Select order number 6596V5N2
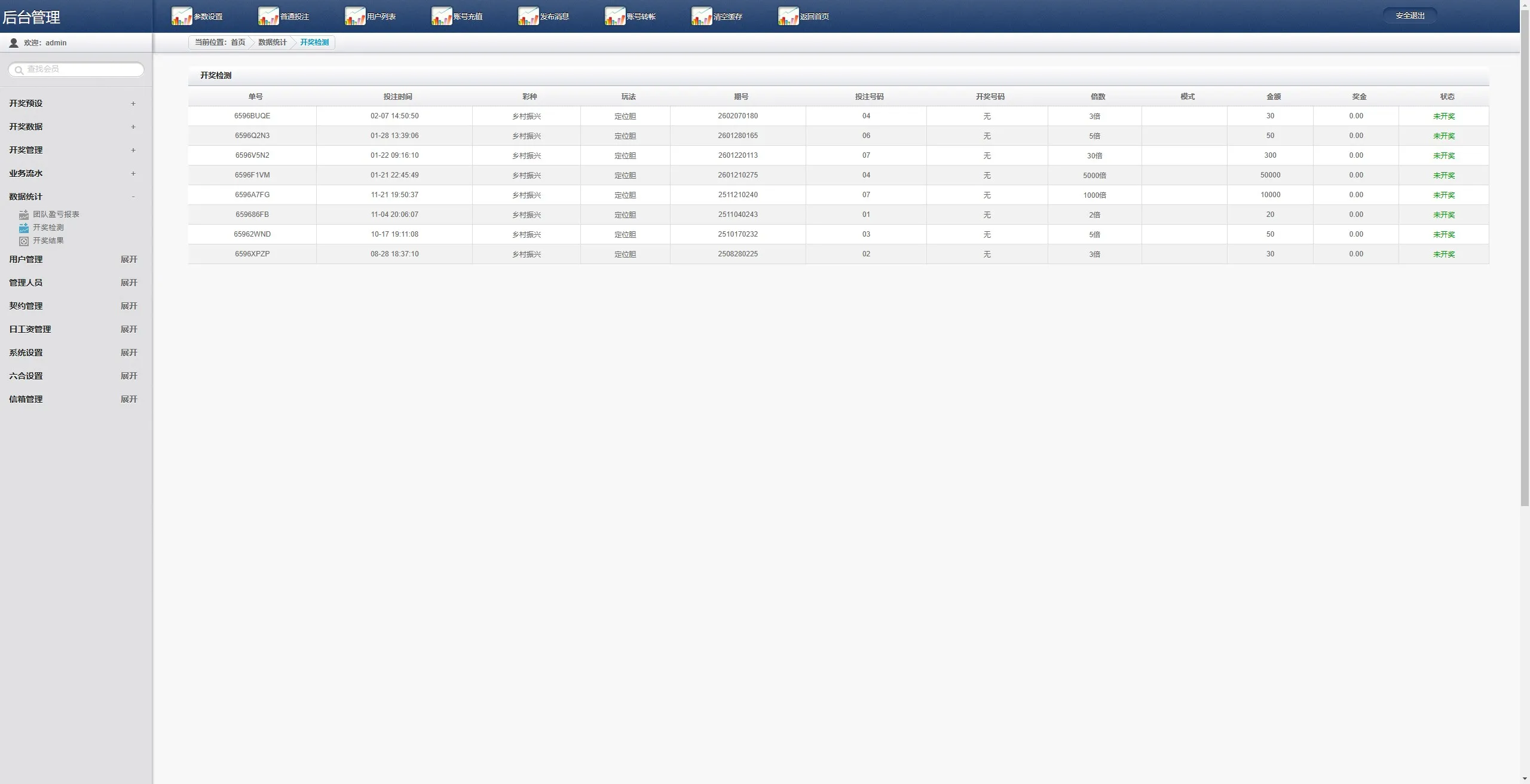 click(x=252, y=155)
